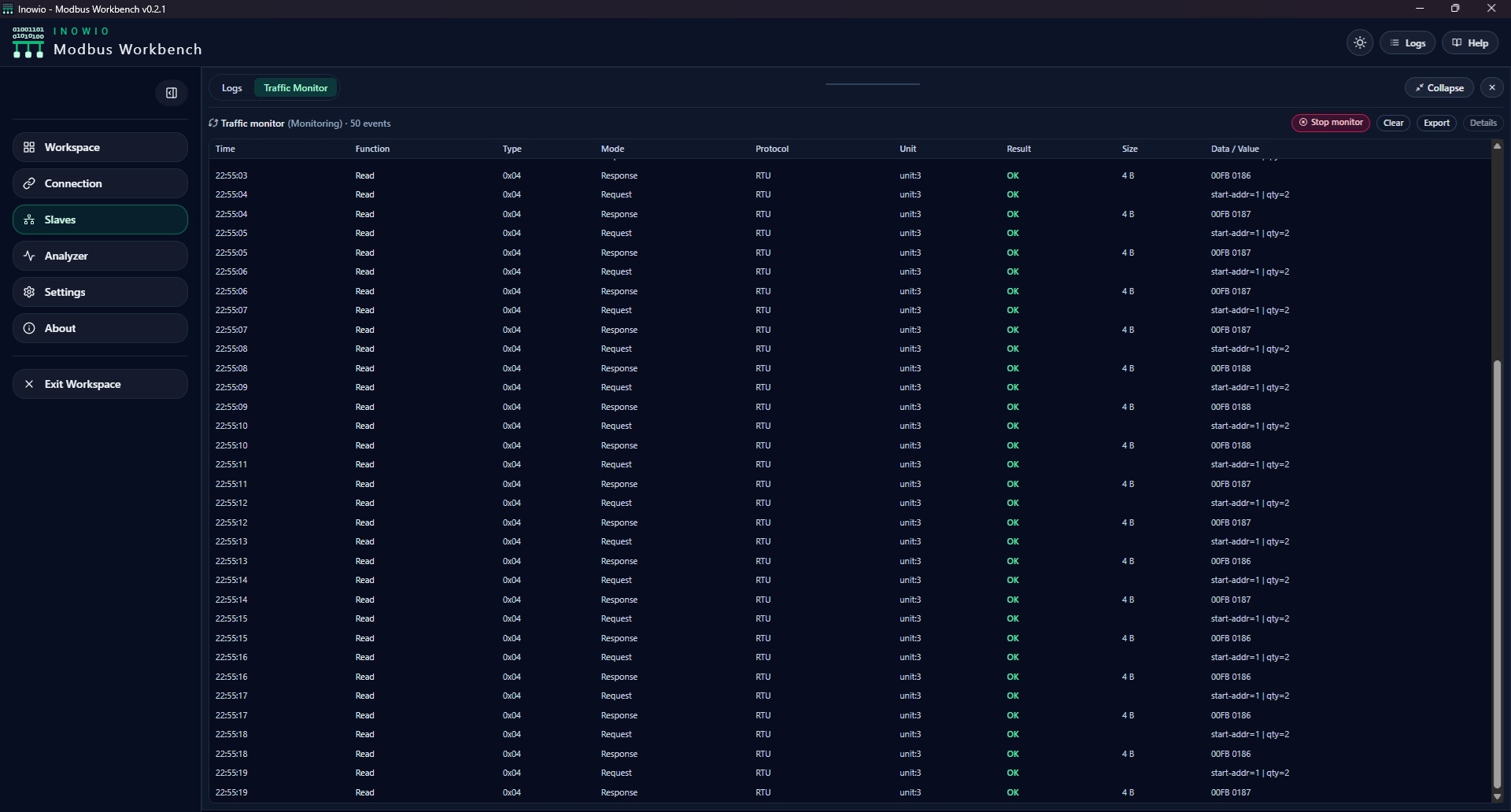Click the Mode column header
1511x812 pixels.
(x=612, y=149)
